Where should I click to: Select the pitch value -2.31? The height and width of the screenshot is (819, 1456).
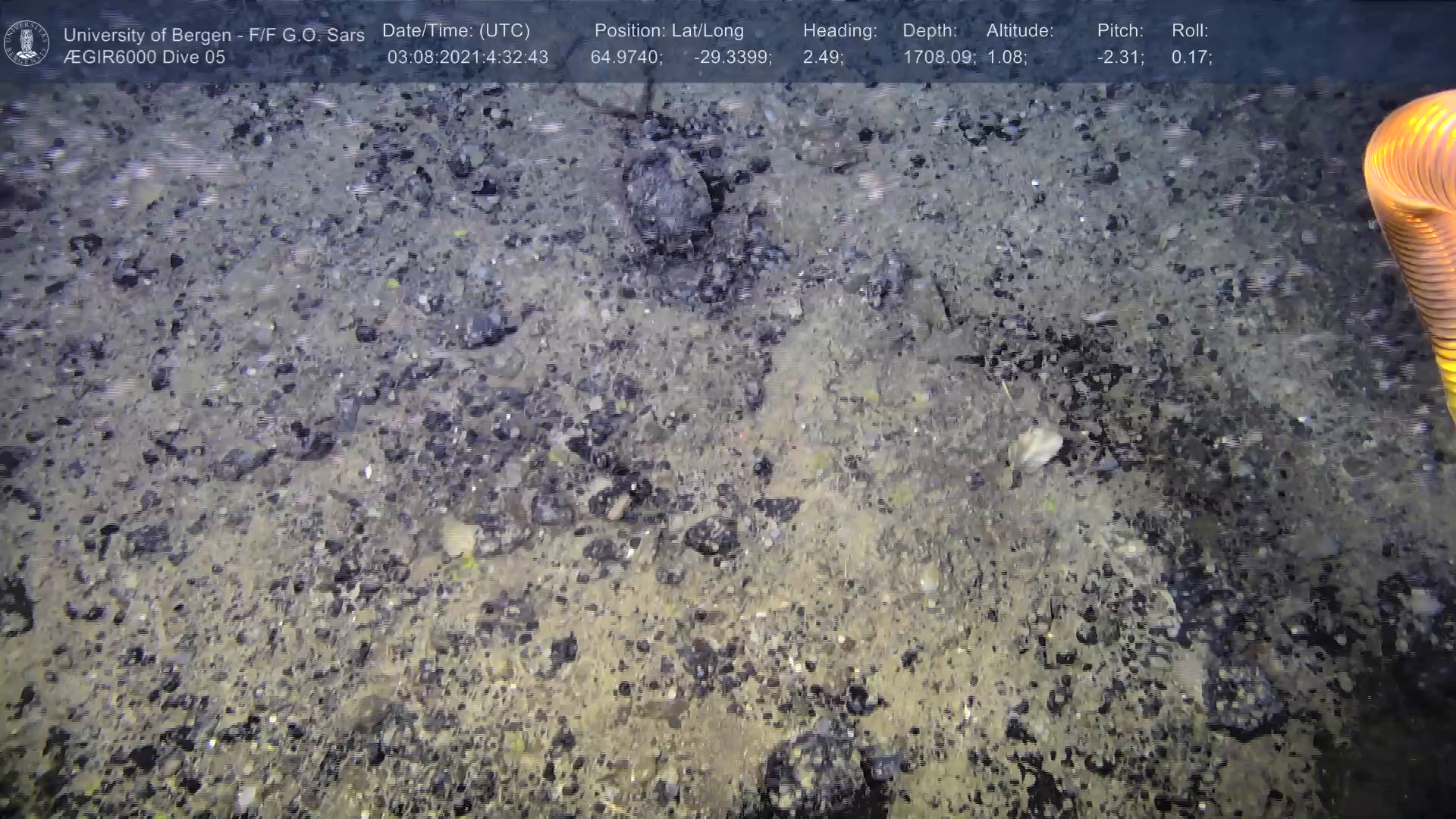pyautogui.click(x=1120, y=58)
